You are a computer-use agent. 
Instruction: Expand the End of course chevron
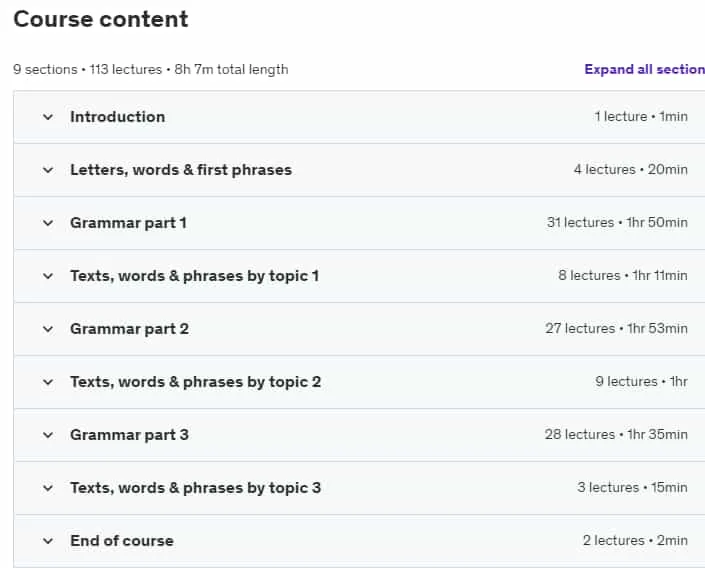(48, 541)
